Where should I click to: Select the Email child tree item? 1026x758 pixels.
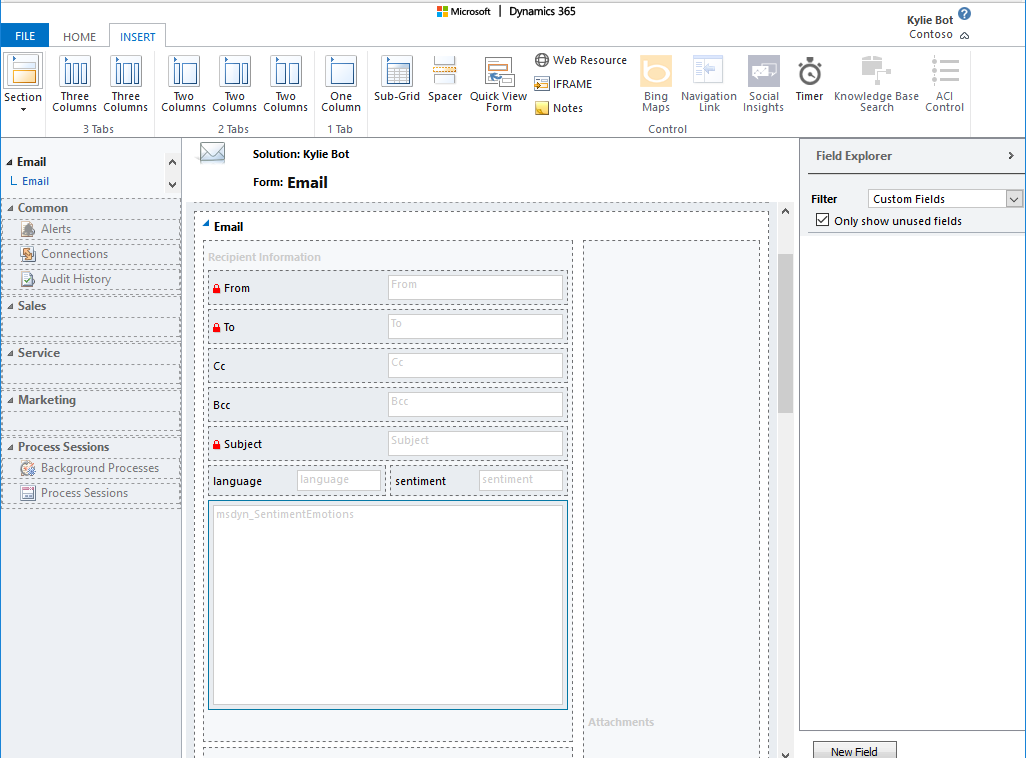coord(35,181)
